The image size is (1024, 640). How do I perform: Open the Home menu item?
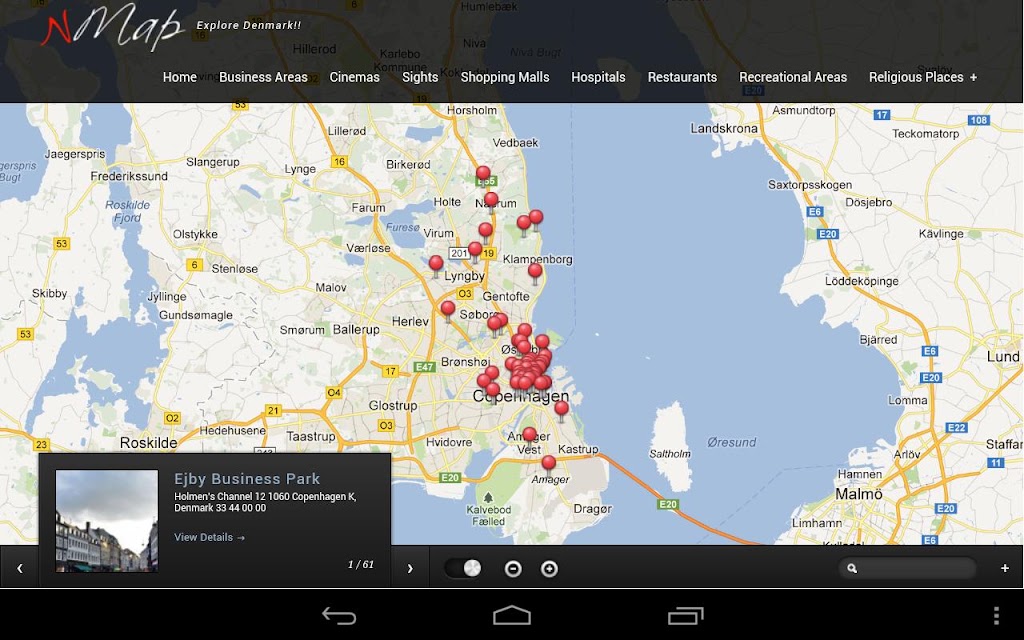[x=180, y=77]
